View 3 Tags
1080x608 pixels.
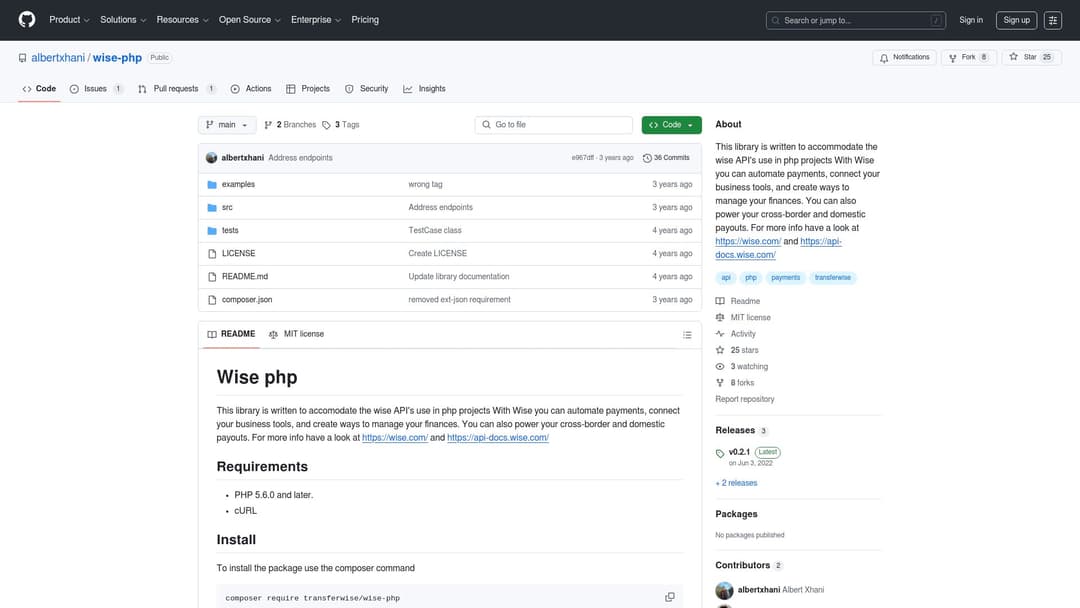[341, 125]
